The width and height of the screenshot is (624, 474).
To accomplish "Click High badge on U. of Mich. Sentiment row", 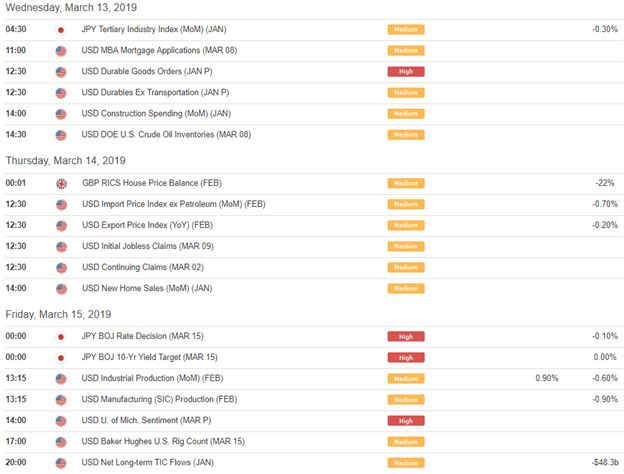I will click(x=406, y=421).
